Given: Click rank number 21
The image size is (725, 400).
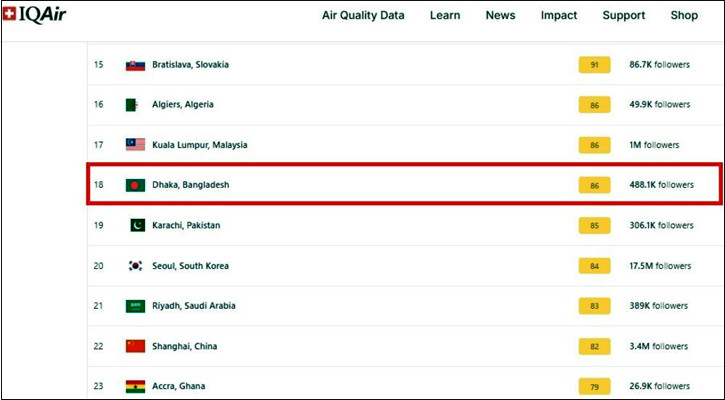Looking at the screenshot, I should (98, 306).
